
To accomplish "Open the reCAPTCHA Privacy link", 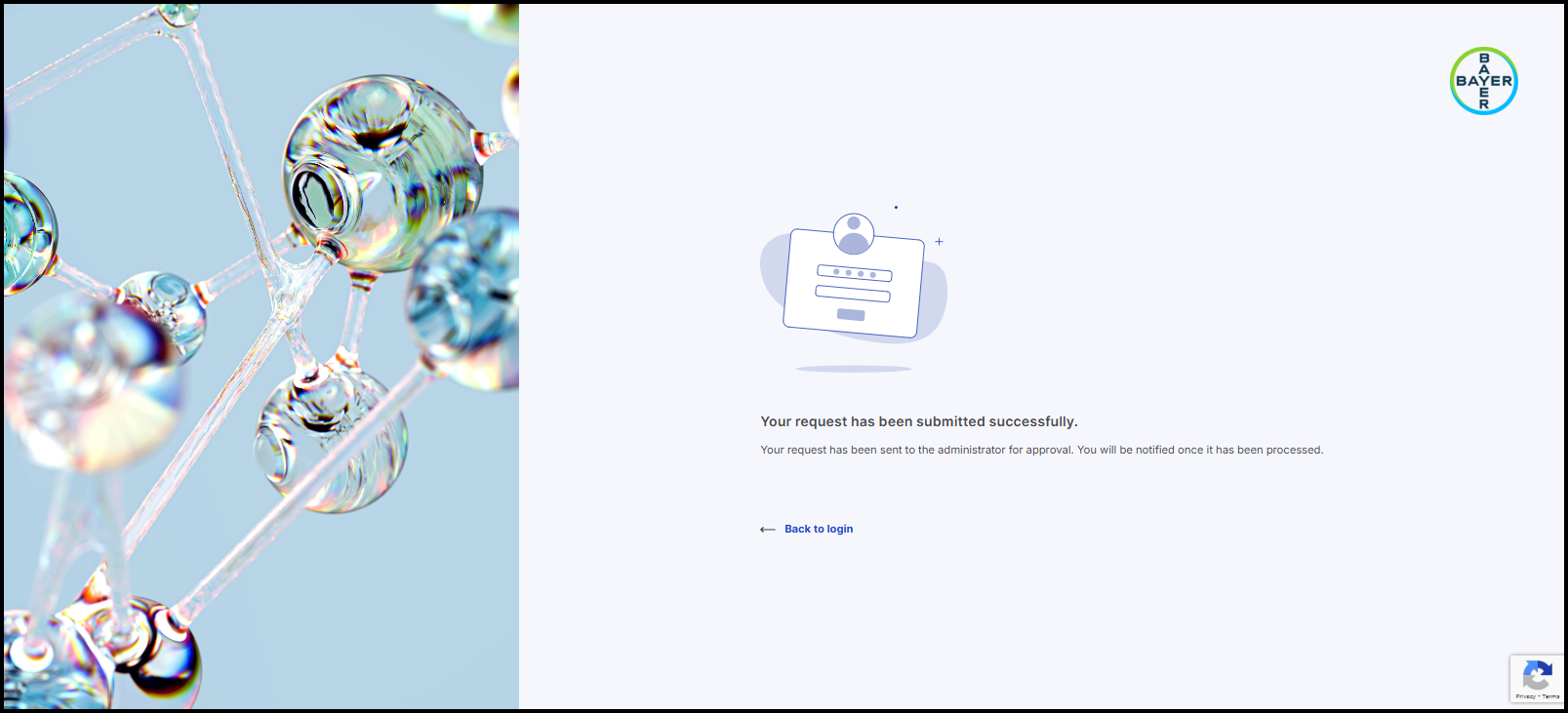I will point(1525,696).
